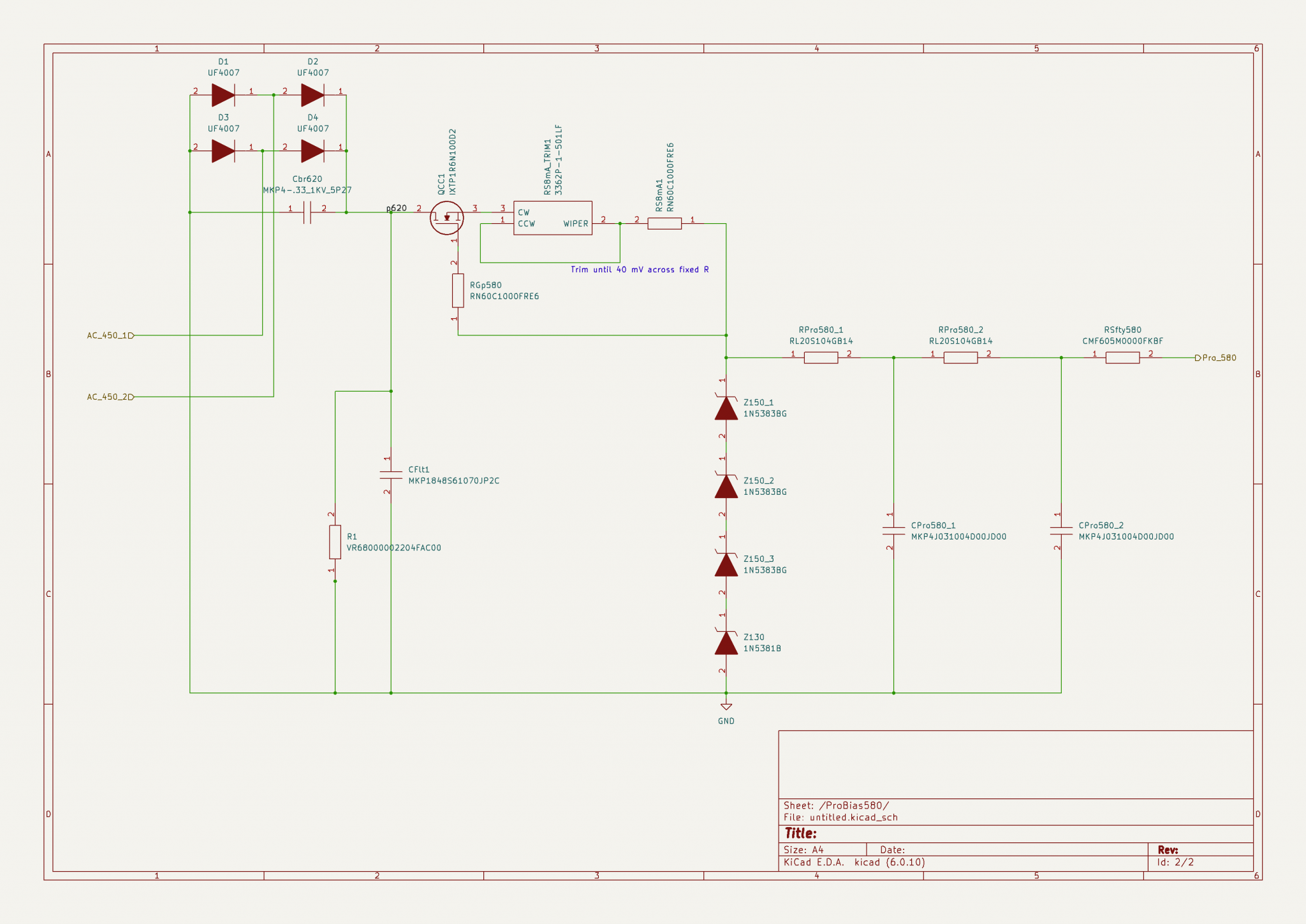
Task: Select the D3 diode symbol
Action: [223, 151]
